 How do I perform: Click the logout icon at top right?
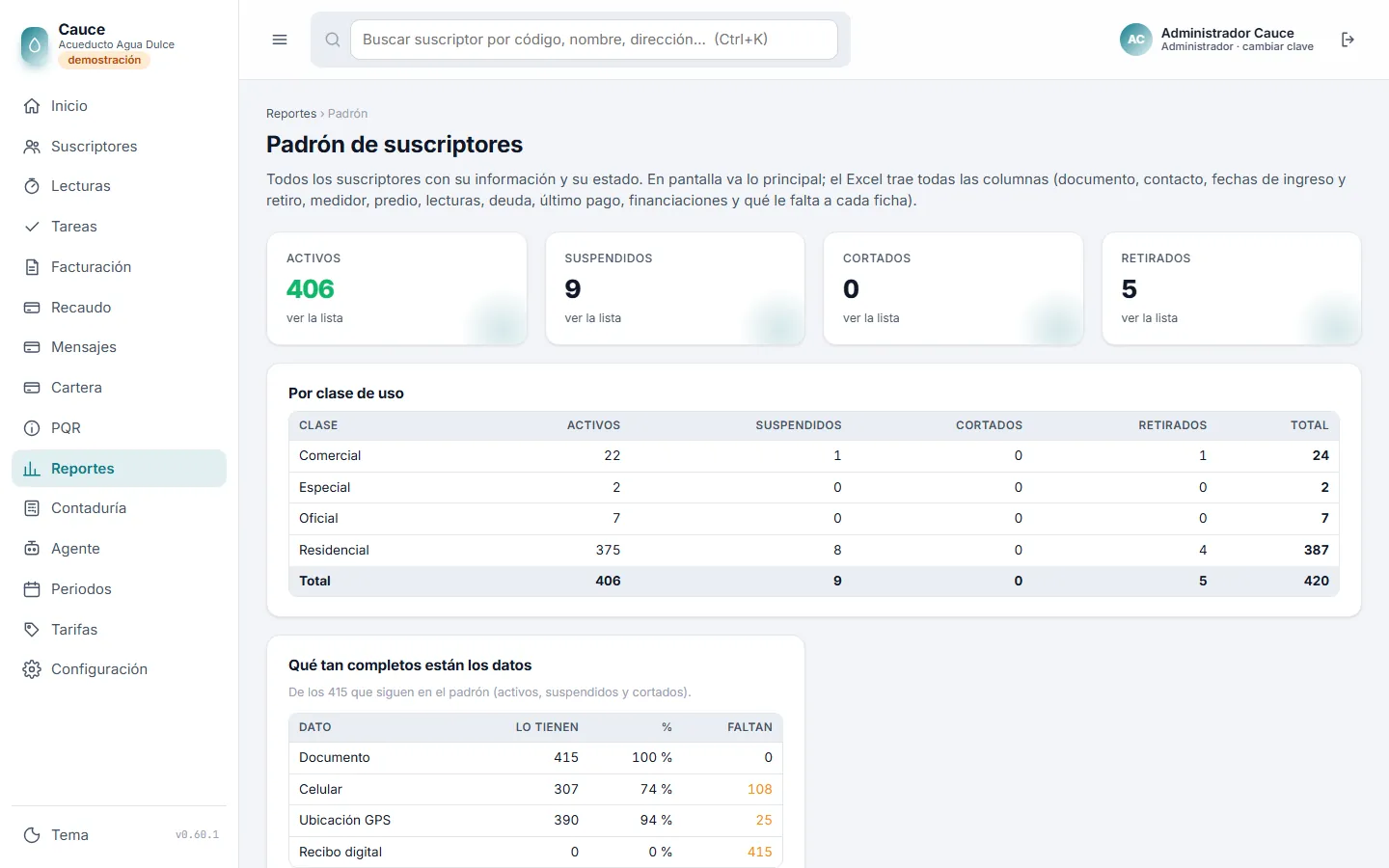[x=1348, y=40]
